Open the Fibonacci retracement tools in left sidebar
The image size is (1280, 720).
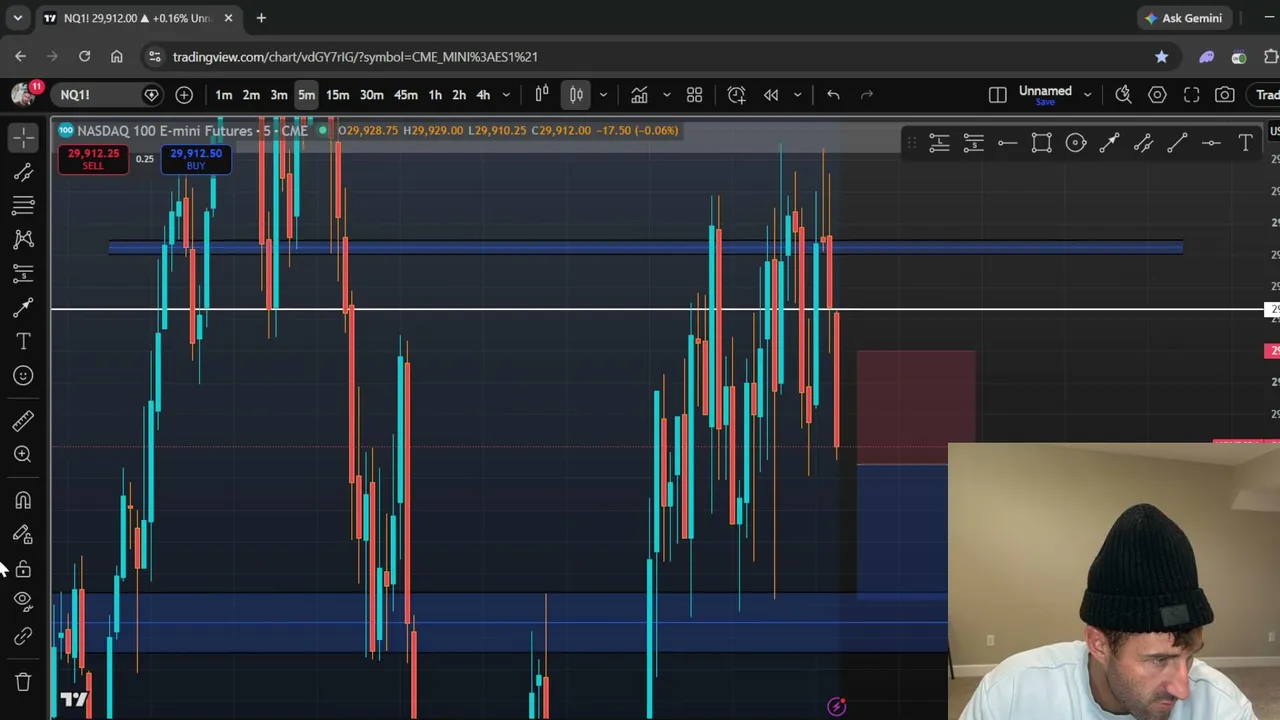[23, 205]
